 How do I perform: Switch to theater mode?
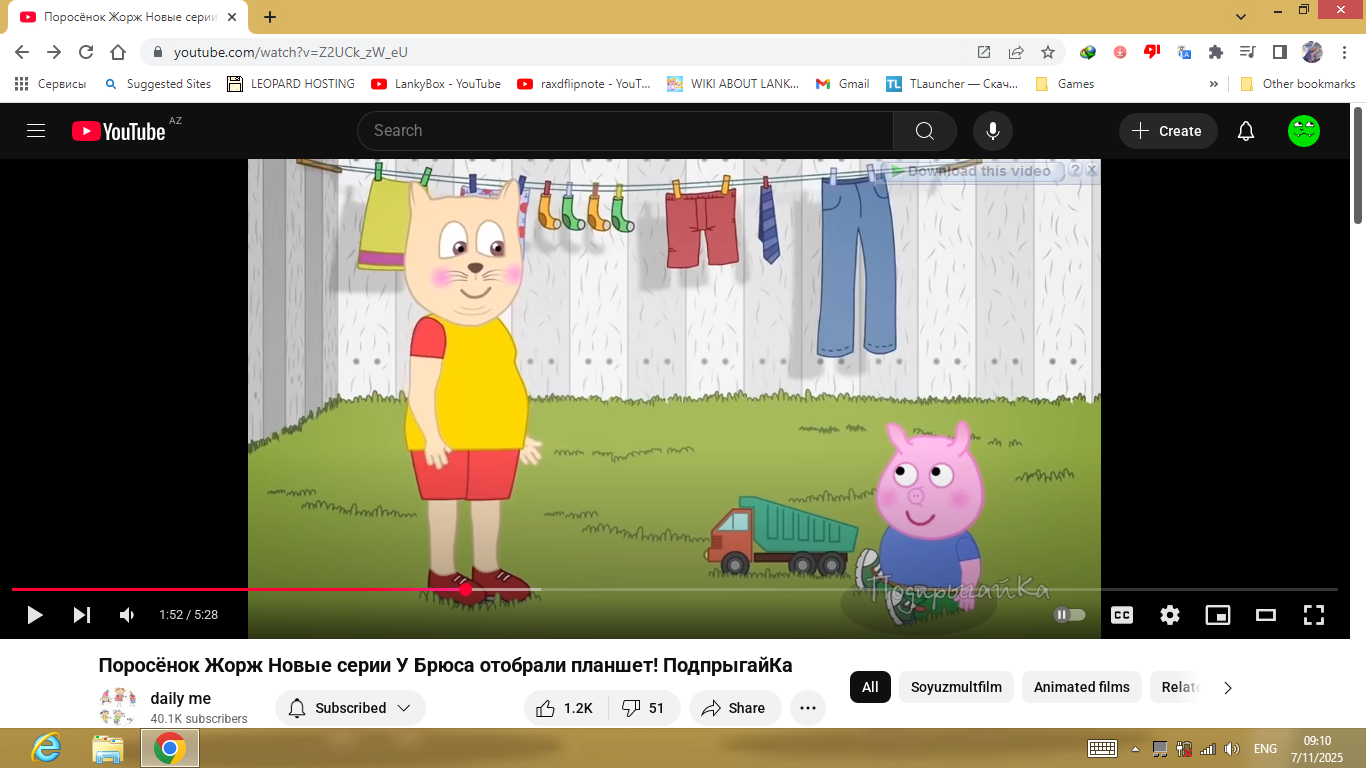pos(1266,615)
